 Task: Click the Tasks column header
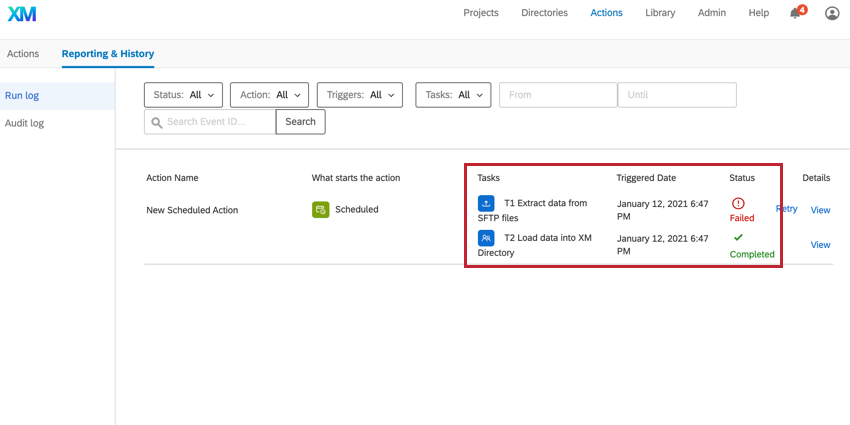(x=488, y=178)
